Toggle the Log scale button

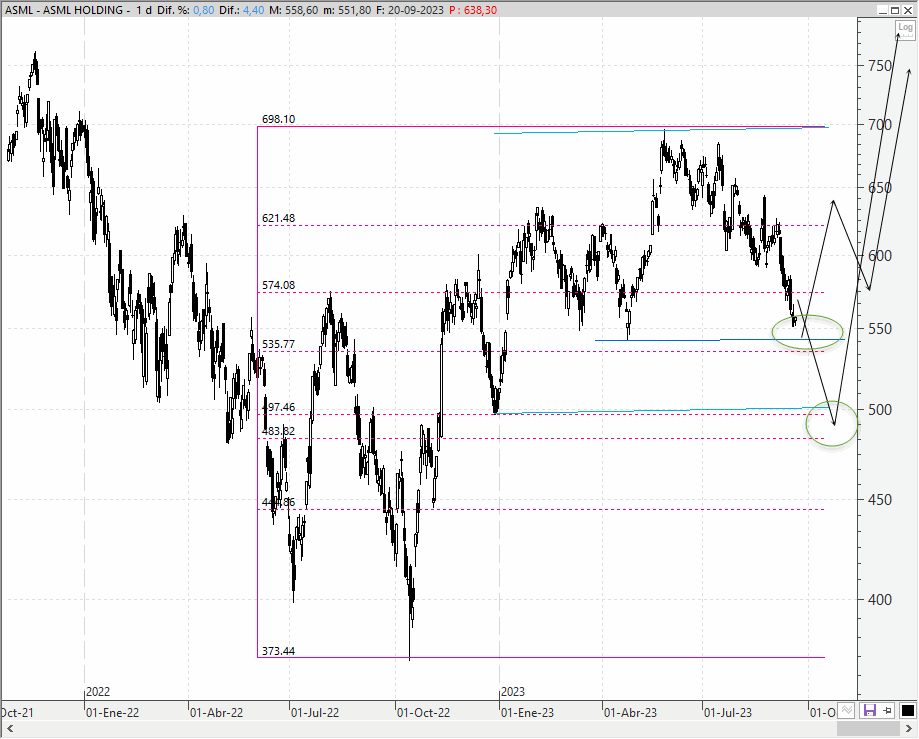coord(905,28)
